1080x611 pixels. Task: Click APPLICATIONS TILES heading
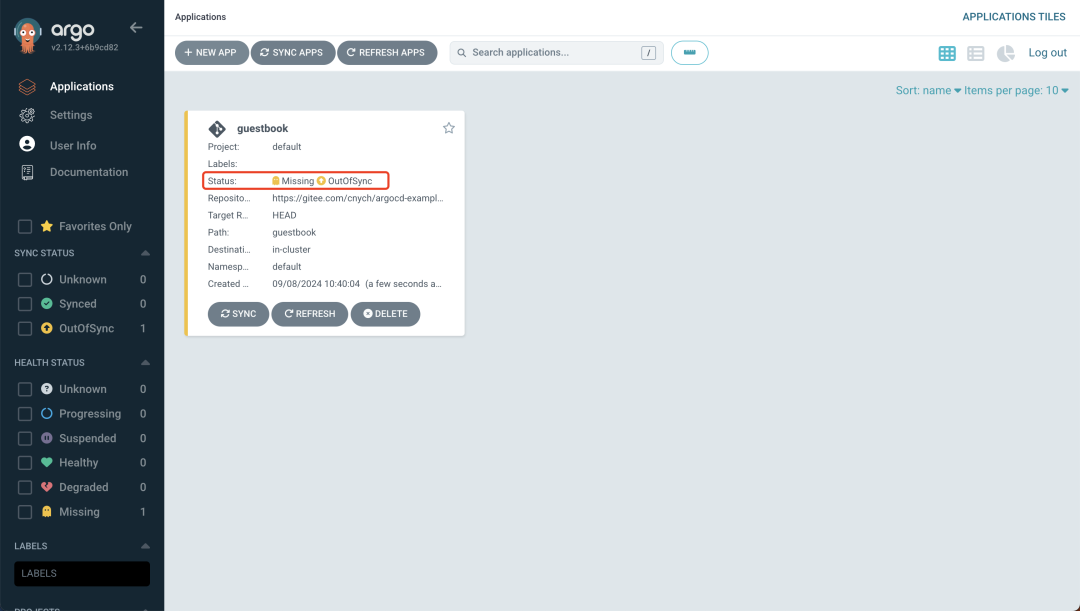point(1014,17)
